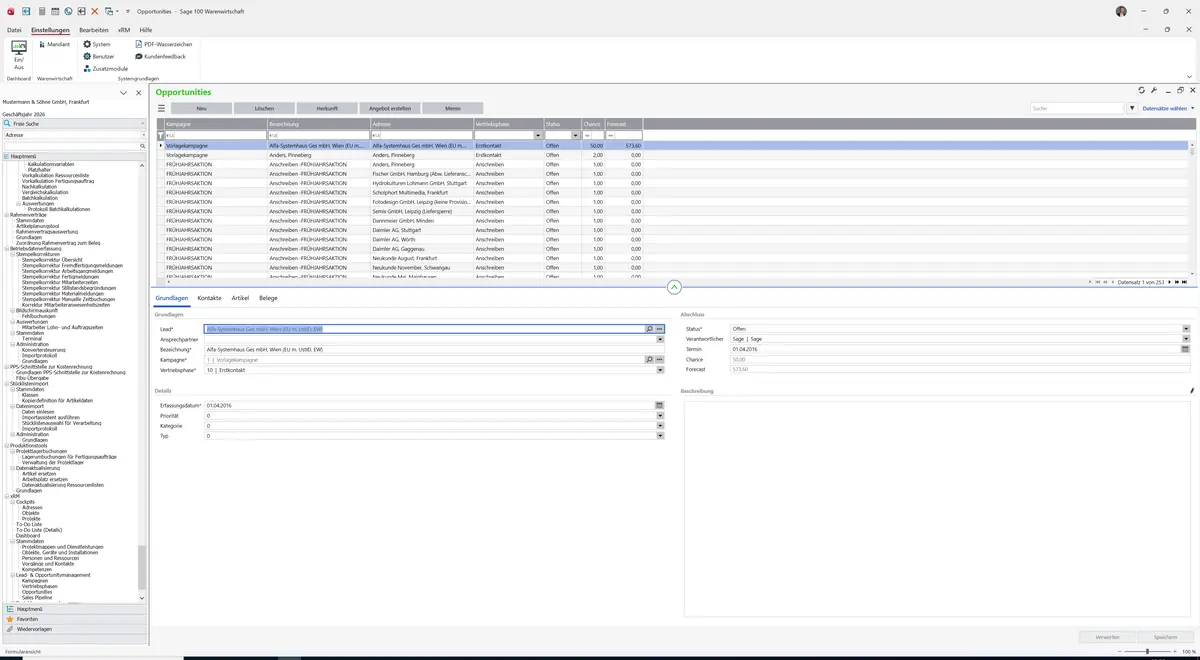Open System settings in the ribbon
Screen dimensions: 1200x660
pyautogui.click(x=97, y=44)
